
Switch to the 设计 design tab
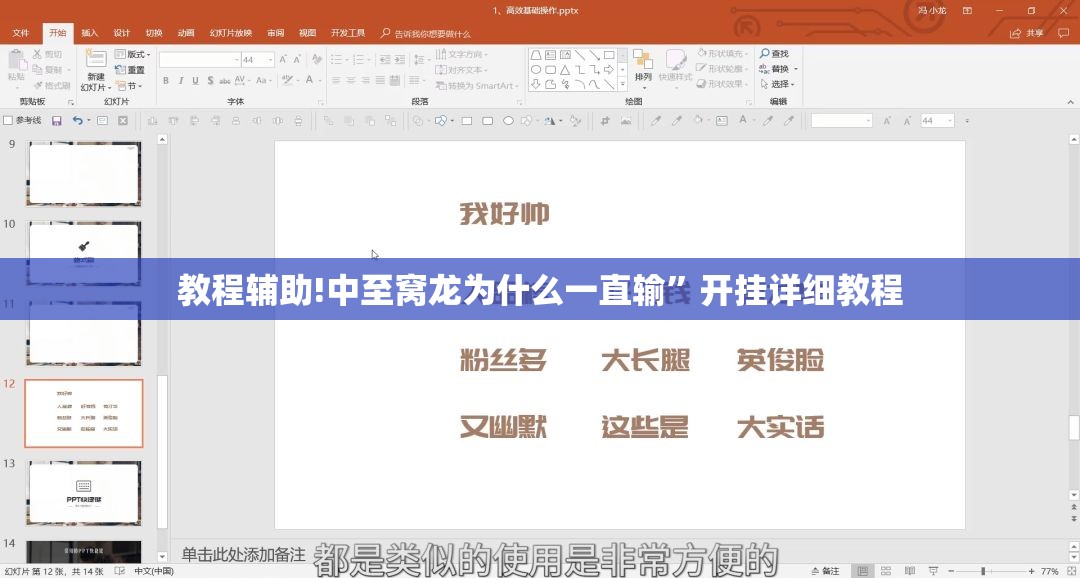(x=122, y=33)
